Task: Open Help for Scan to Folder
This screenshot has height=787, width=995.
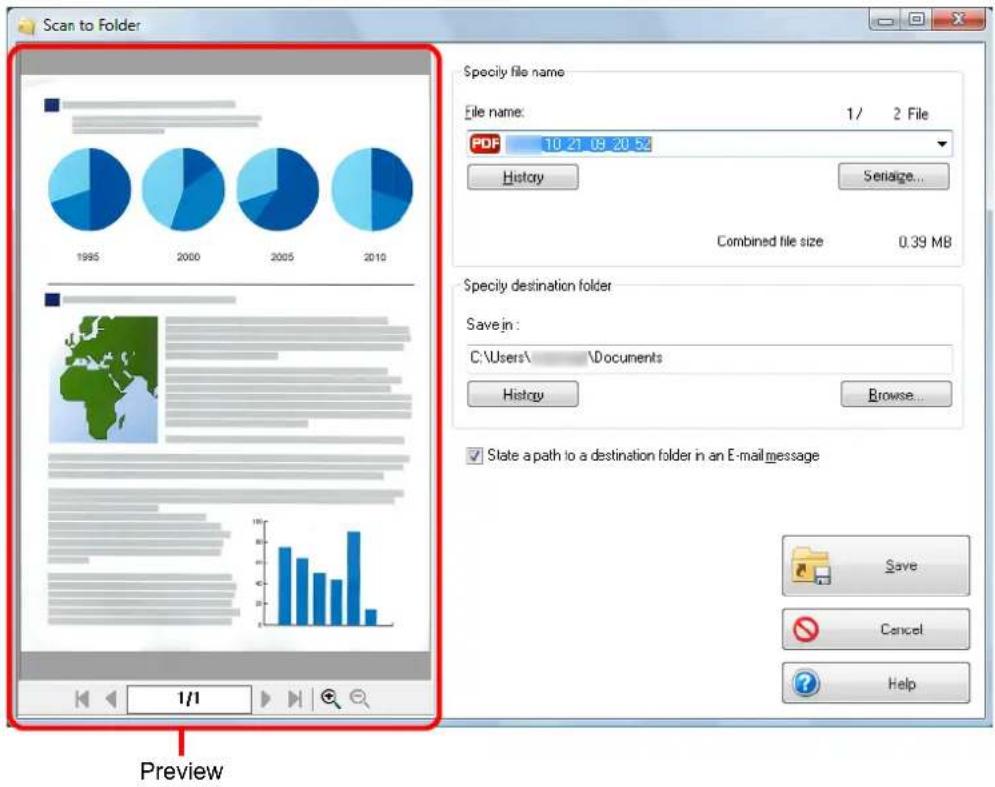Action: pyautogui.click(x=876, y=683)
